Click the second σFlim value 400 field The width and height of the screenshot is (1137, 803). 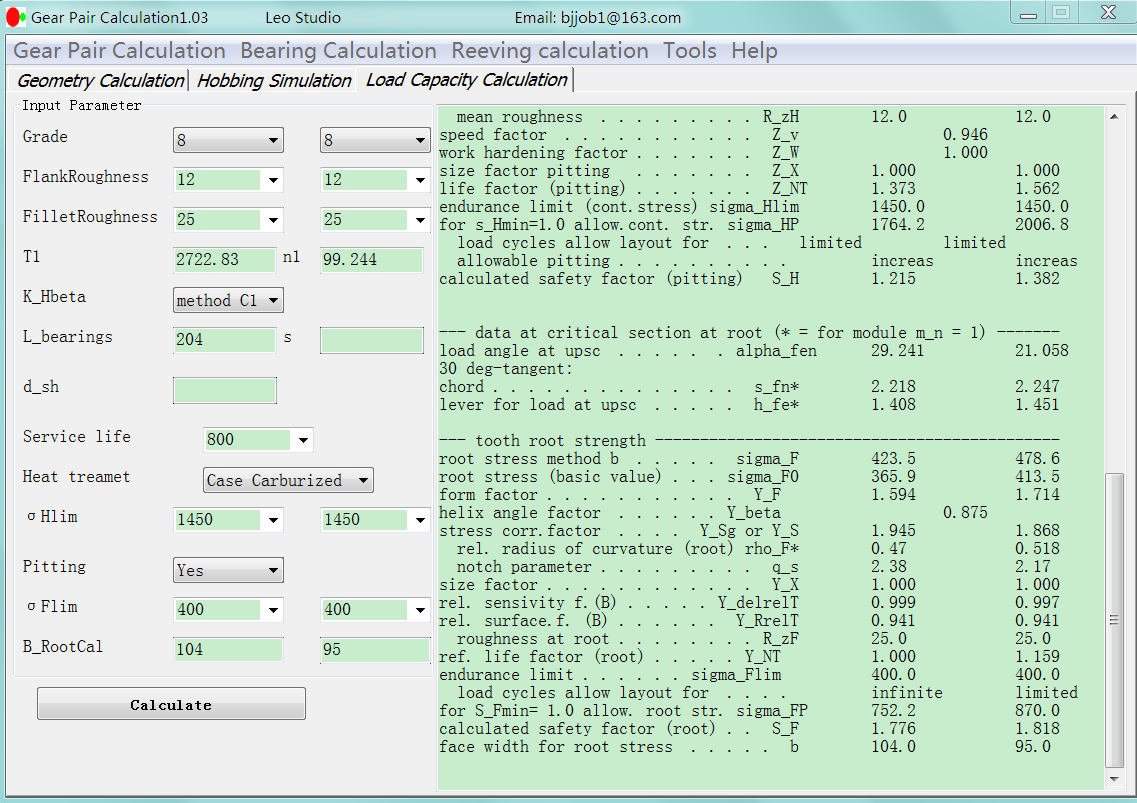point(365,610)
